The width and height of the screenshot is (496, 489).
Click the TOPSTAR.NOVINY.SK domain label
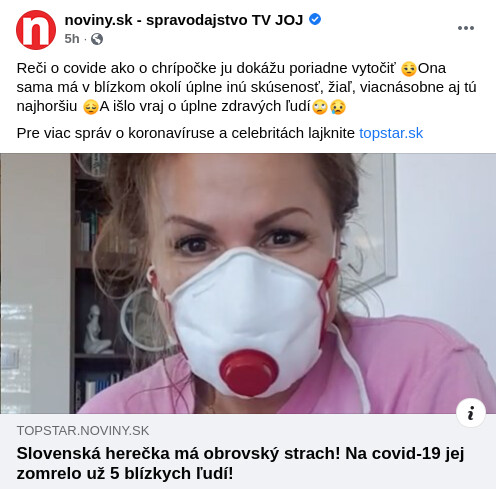[83, 431]
